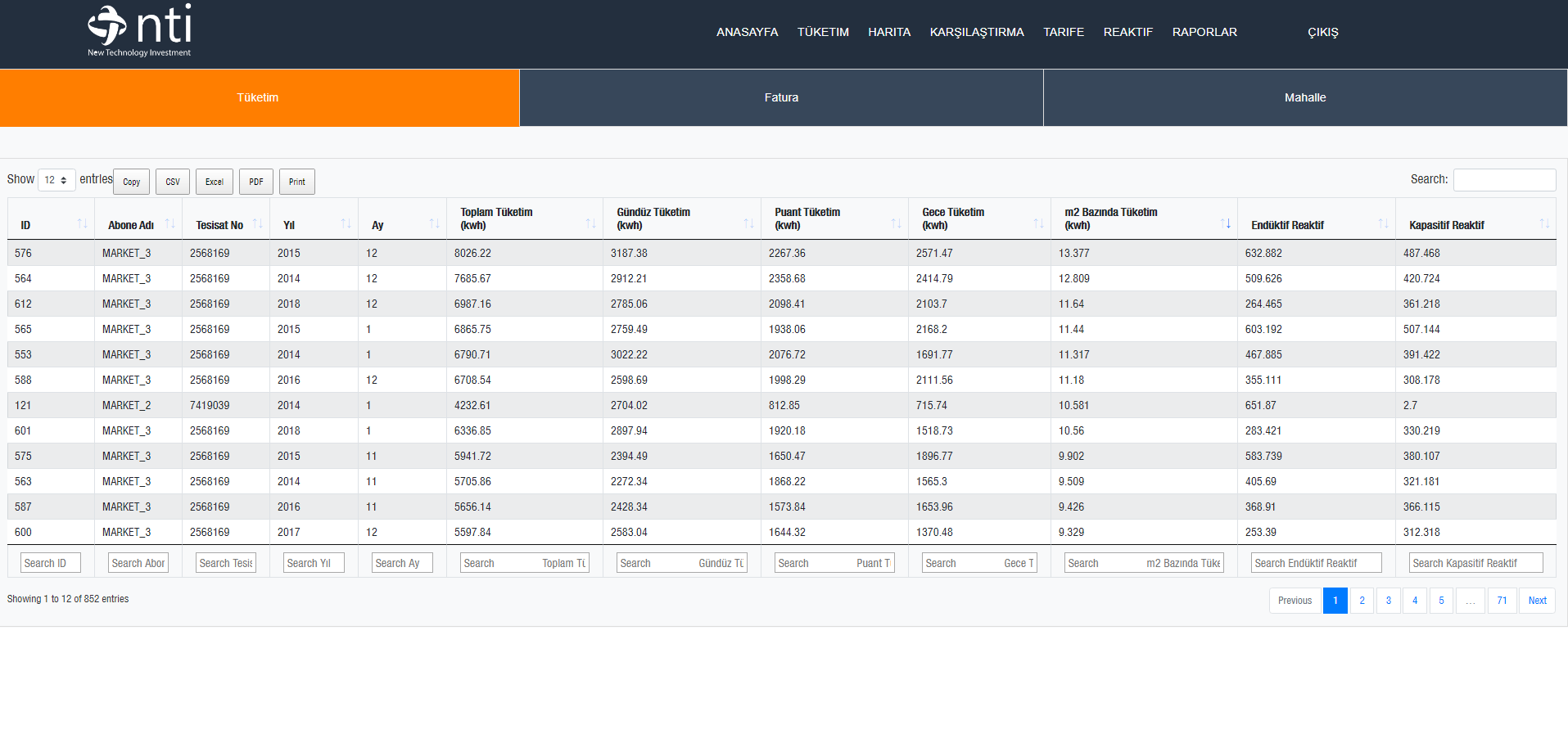Sort by ID column arrows
This screenshot has width=1568, height=734.
point(82,224)
